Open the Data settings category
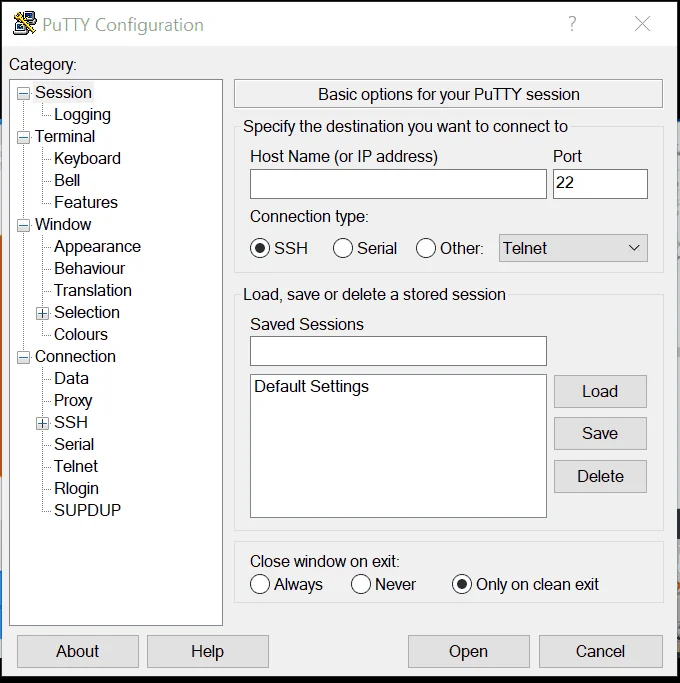Image resolution: width=680 pixels, height=683 pixels. (x=71, y=378)
